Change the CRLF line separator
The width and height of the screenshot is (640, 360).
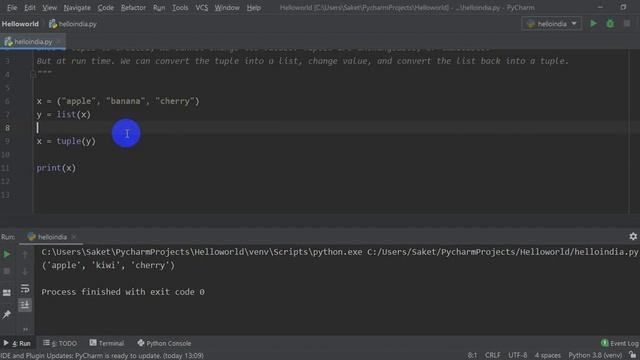[x=492, y=355]
